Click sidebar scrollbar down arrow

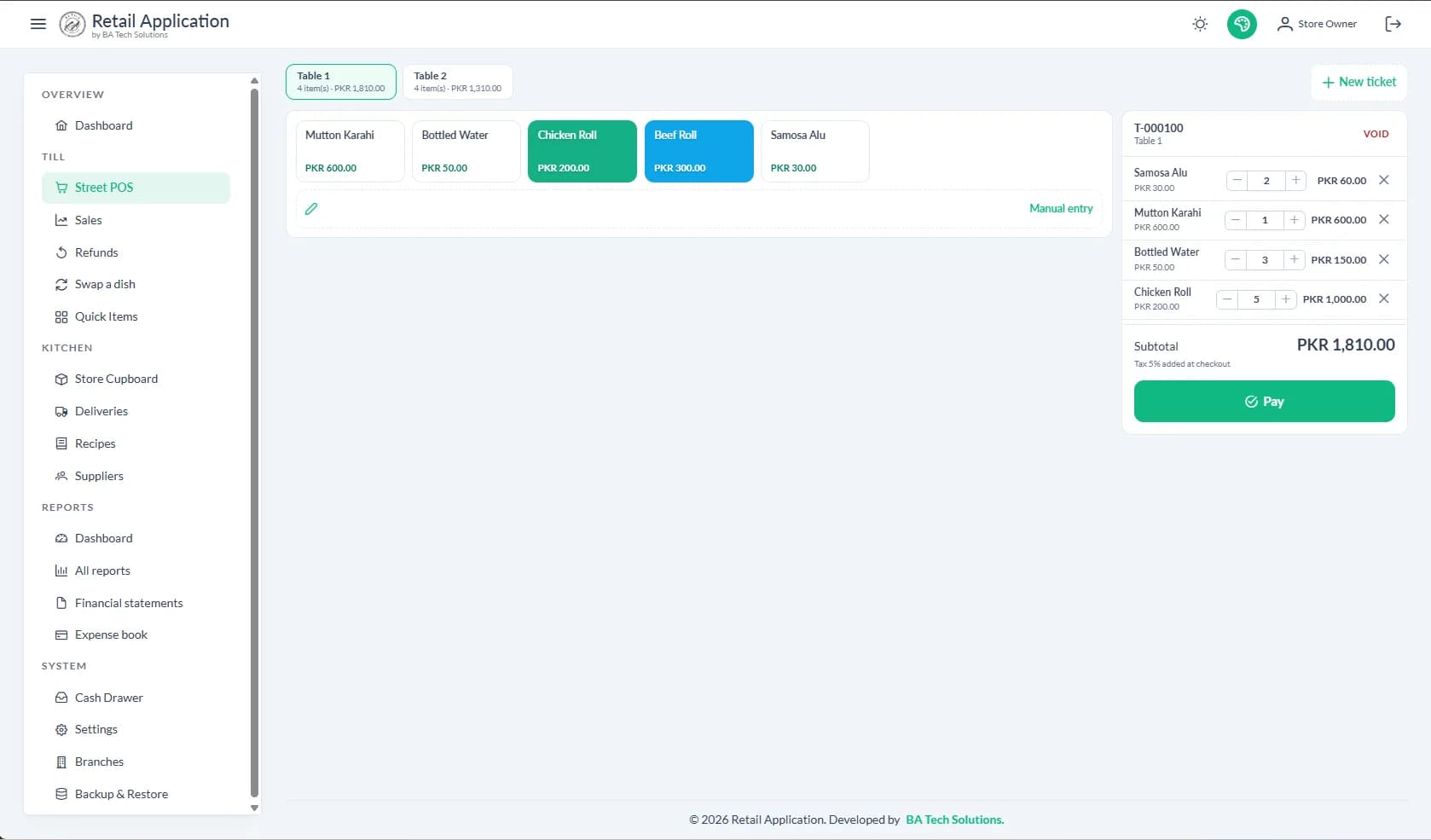click(254, 808)
